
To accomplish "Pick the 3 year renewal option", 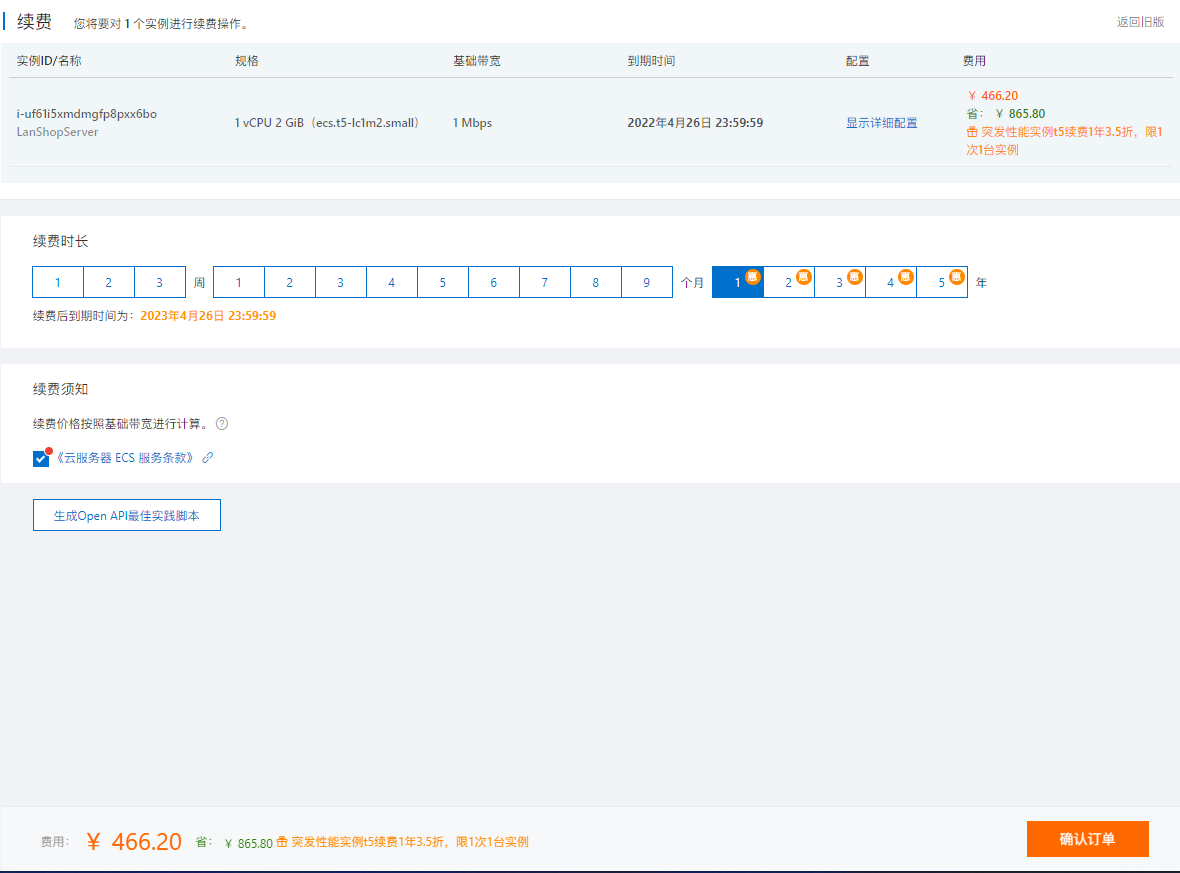I will point(839,283).
